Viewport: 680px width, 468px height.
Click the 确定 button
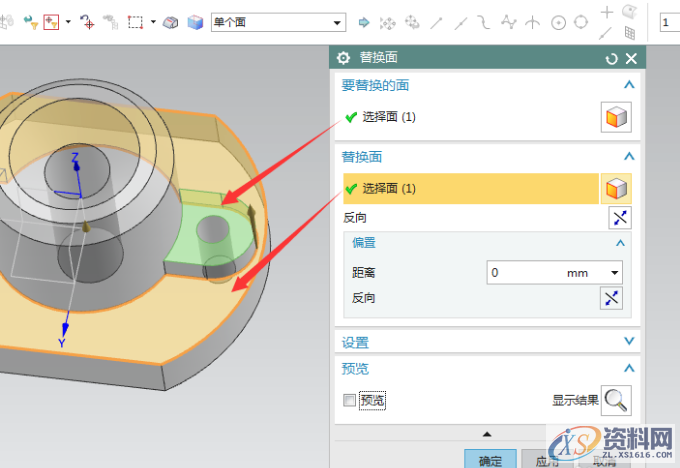(x=490, y=460)
